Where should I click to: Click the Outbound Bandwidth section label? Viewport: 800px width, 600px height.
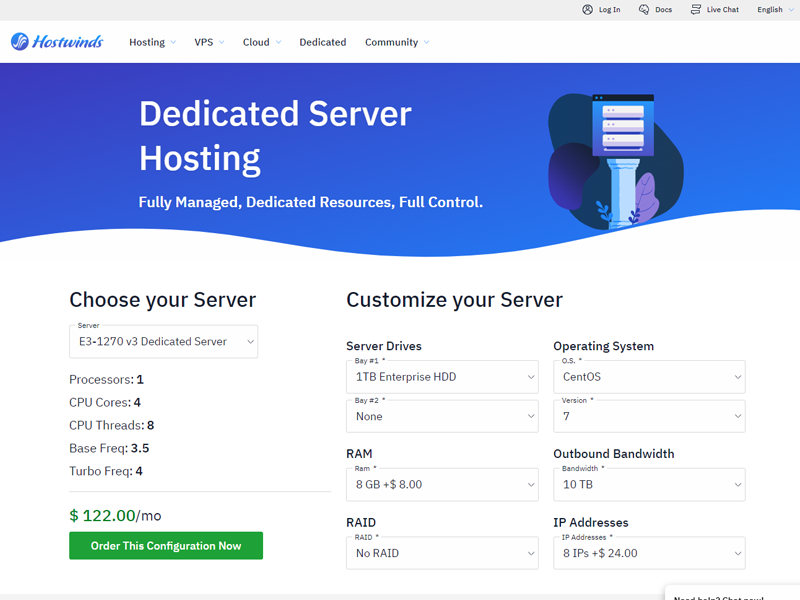[x=614, y=454]
